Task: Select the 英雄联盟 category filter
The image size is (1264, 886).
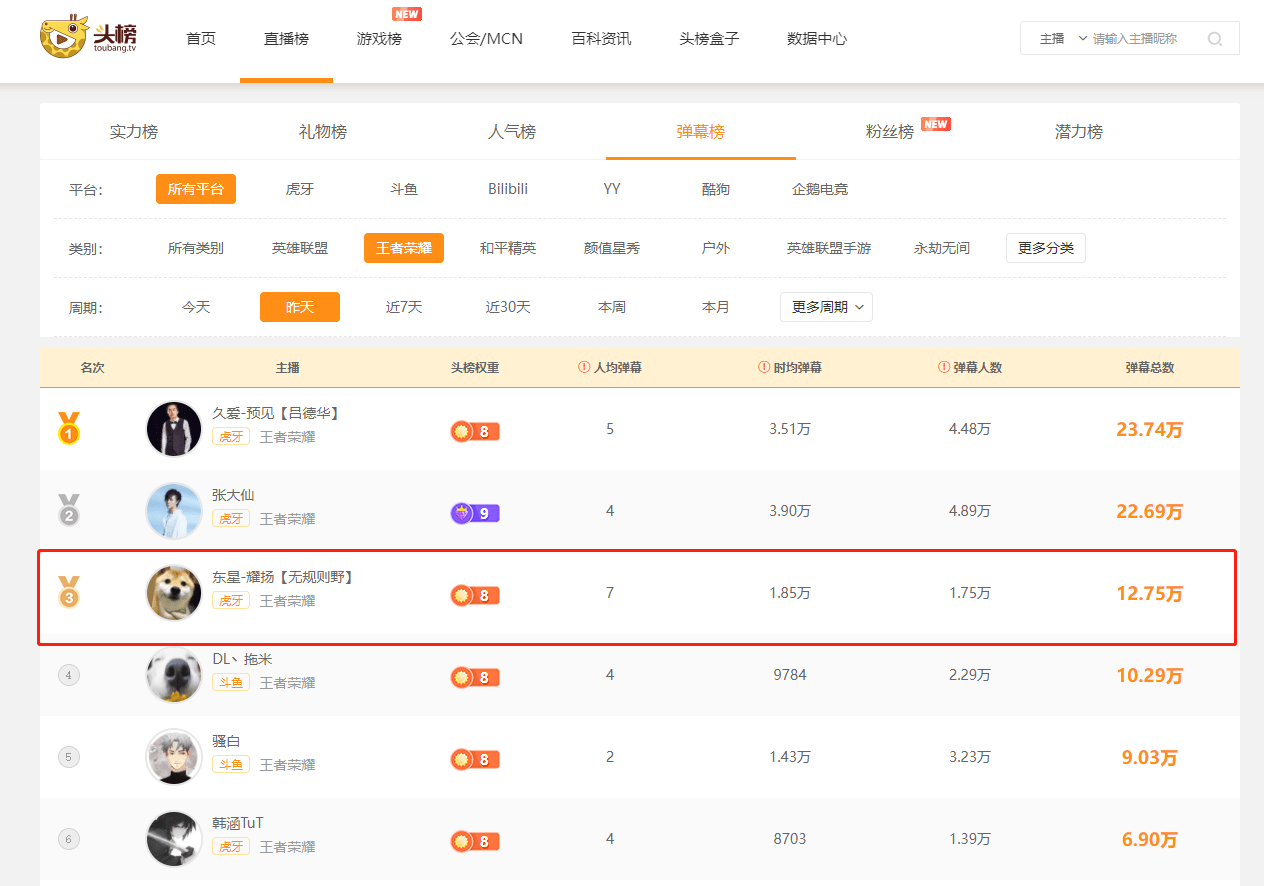Action: [x=300, y=248]
